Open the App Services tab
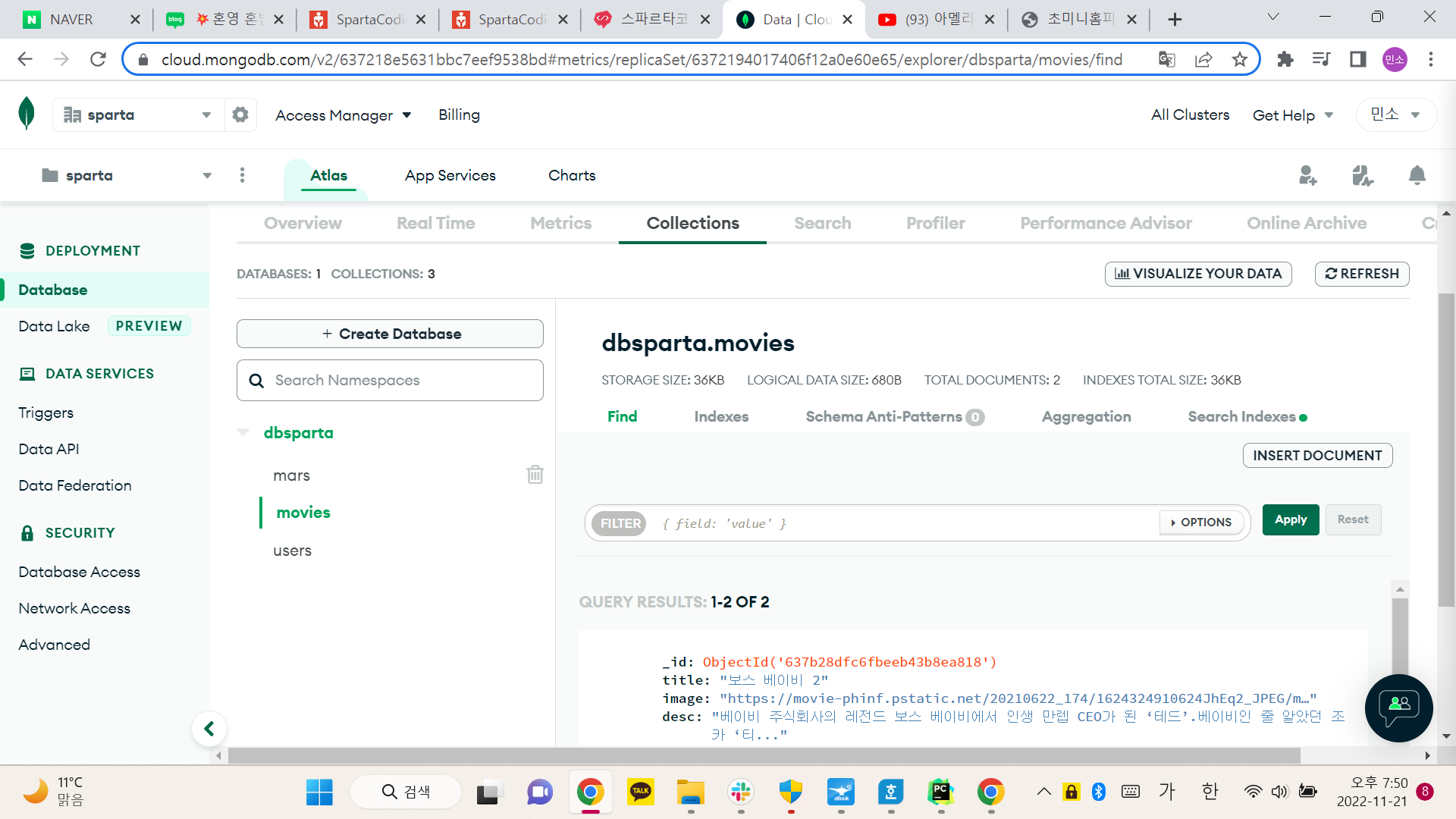Viewport: 1456px width, 819px height. click(x=450, y=175)
